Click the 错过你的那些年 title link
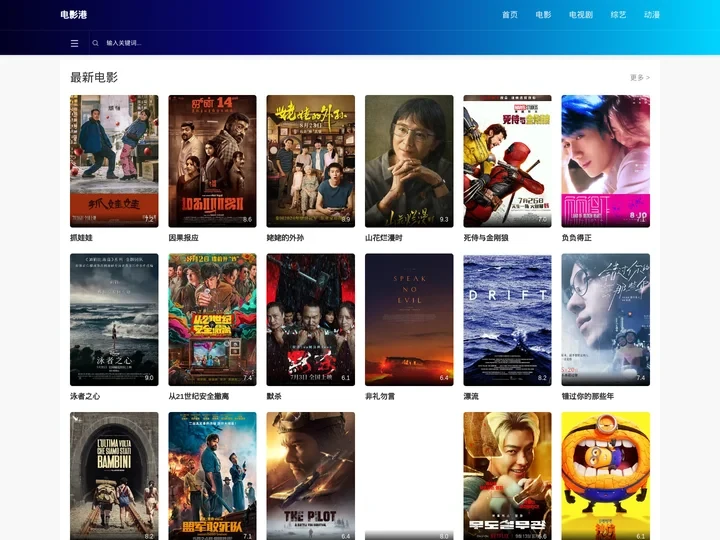The width and height of the screenshot is (720, 540). coord(588,396)
